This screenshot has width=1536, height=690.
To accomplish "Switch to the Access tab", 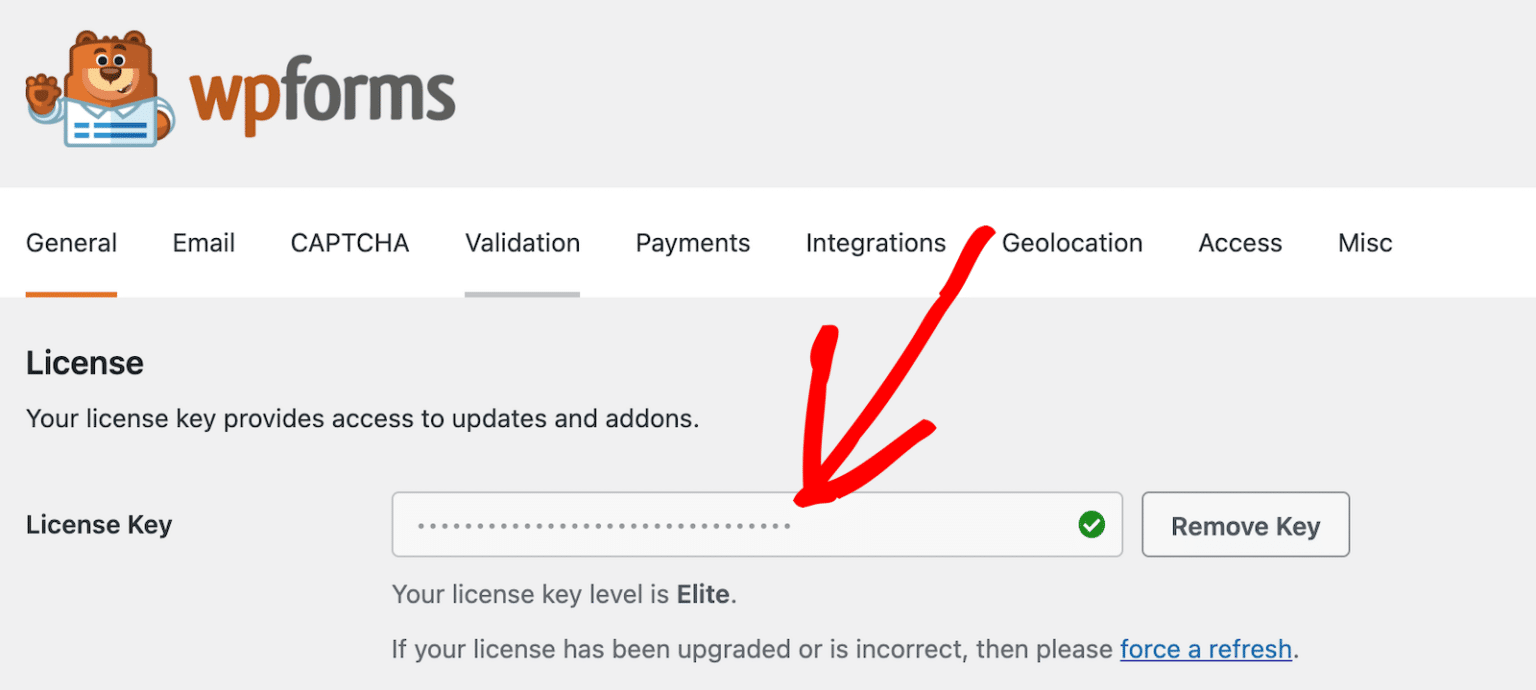I will (x=1240, y=243).
